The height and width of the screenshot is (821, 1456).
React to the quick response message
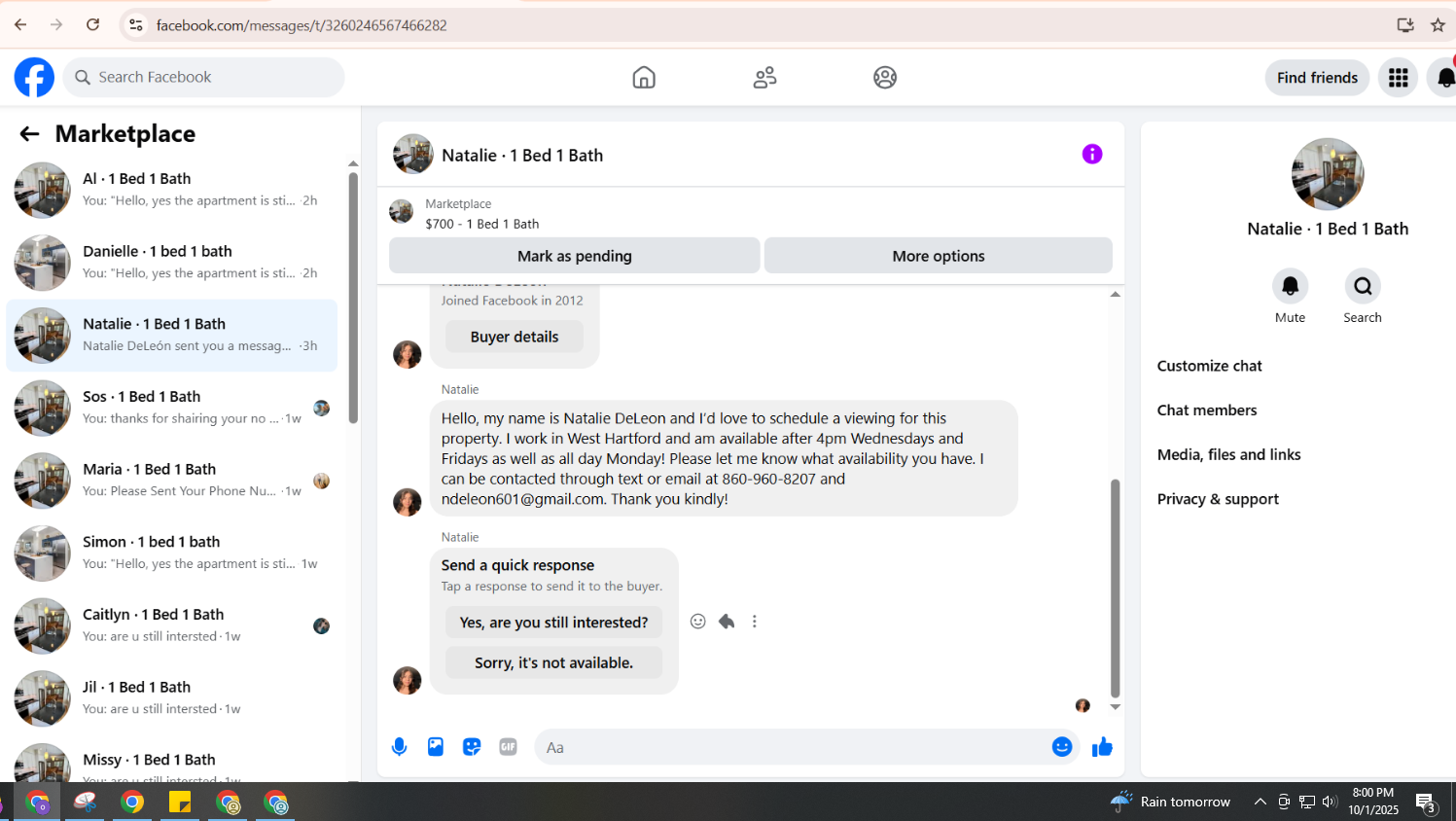[697, 622]
